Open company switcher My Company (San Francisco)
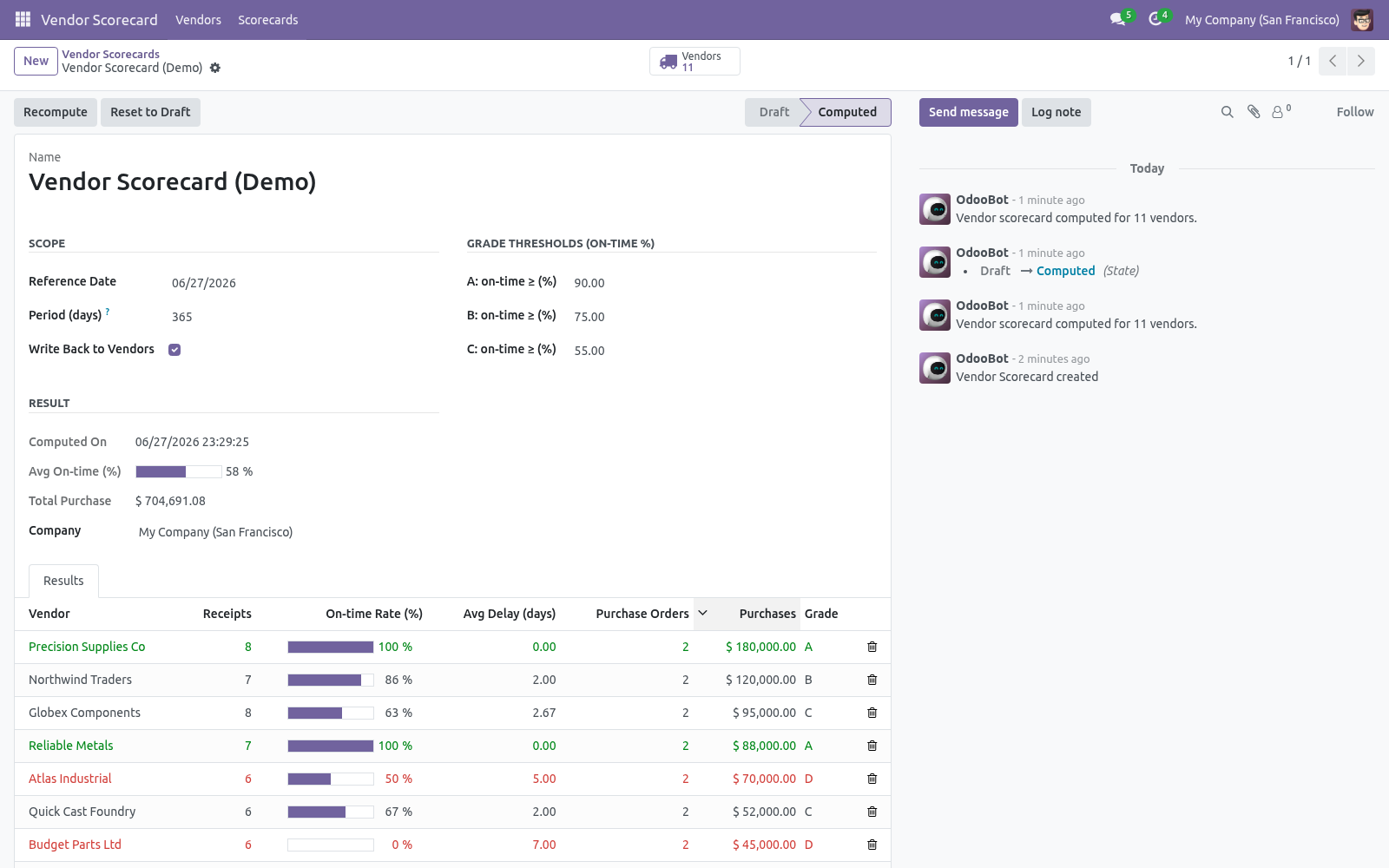Viewport: 1389px width, 868px height. pyautogui.click(x=1261, y=19)
